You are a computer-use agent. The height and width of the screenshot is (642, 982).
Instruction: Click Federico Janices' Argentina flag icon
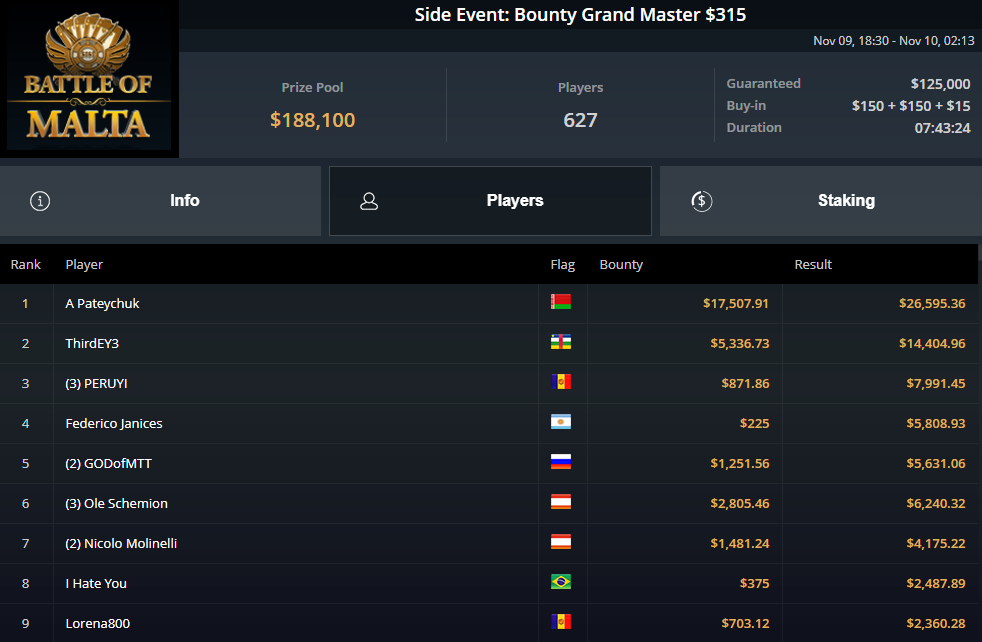pos(561,422)
